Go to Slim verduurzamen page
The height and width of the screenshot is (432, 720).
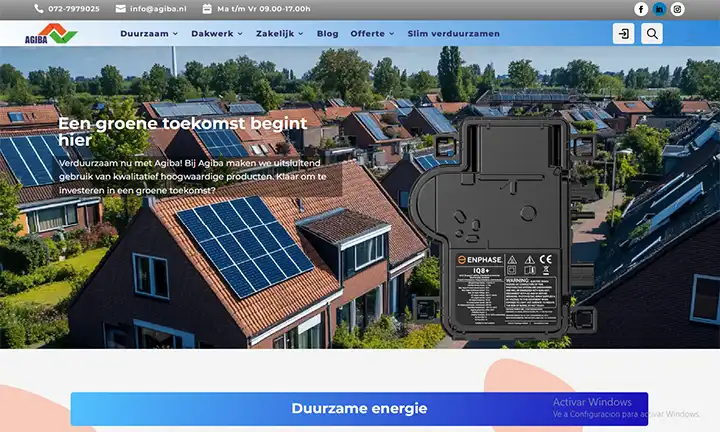[454, 34]
